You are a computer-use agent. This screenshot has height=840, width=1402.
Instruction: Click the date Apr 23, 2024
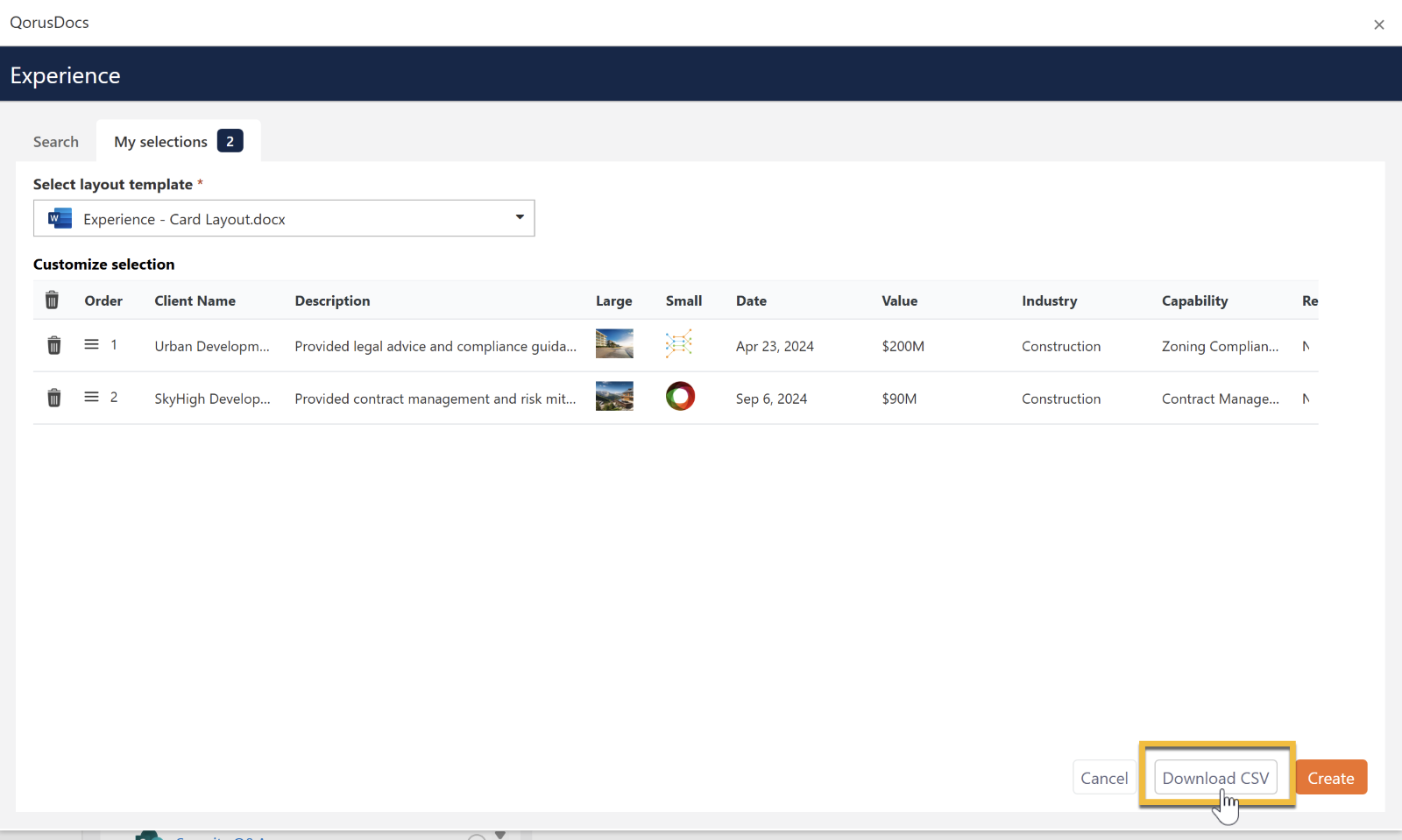775,346
